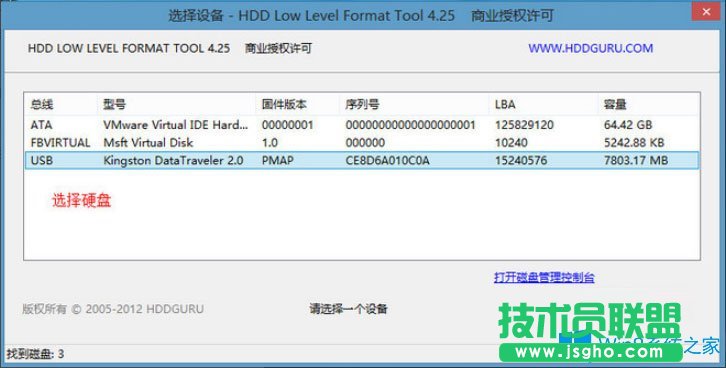Select the FBVIRTUAL Msft Virtual Disk row
This screenshot has width=726, height=368.
pos(362,143)
